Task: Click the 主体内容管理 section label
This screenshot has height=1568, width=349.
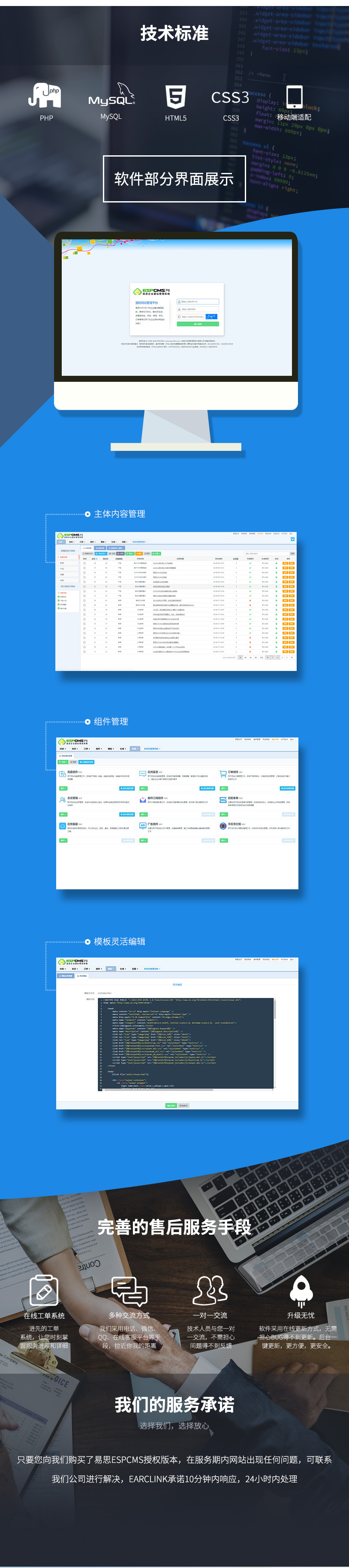Action: coord(119,514)
